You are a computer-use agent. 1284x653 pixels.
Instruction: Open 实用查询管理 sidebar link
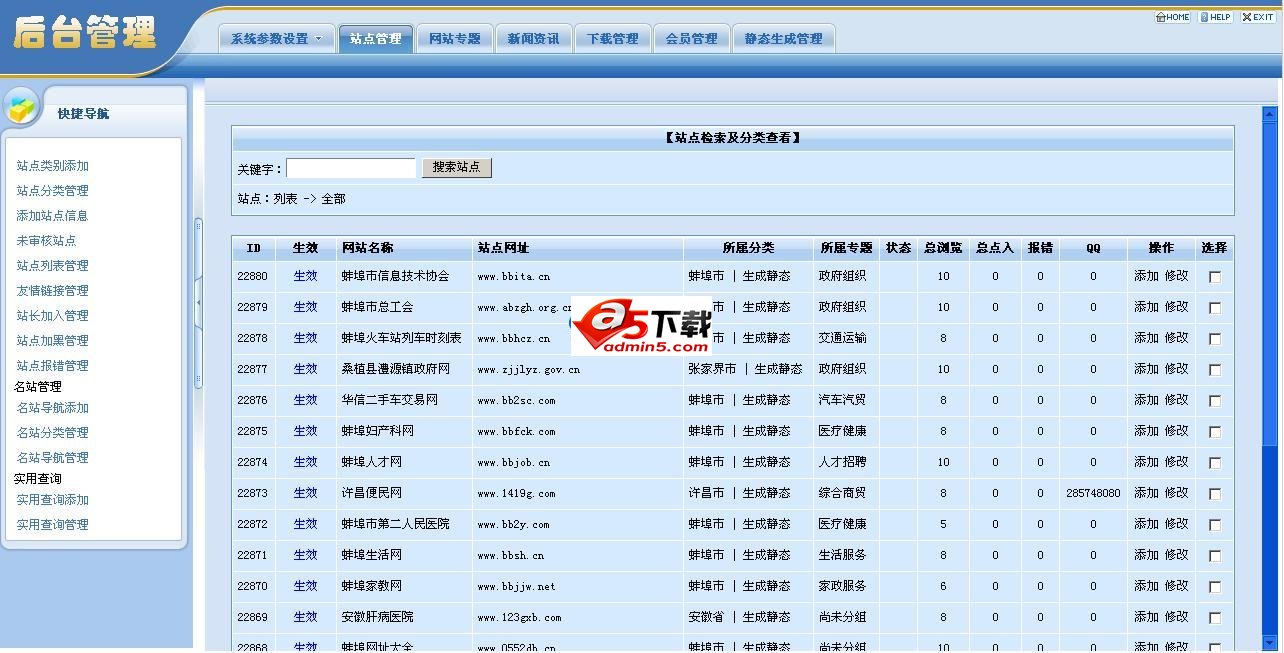point(53,525)
